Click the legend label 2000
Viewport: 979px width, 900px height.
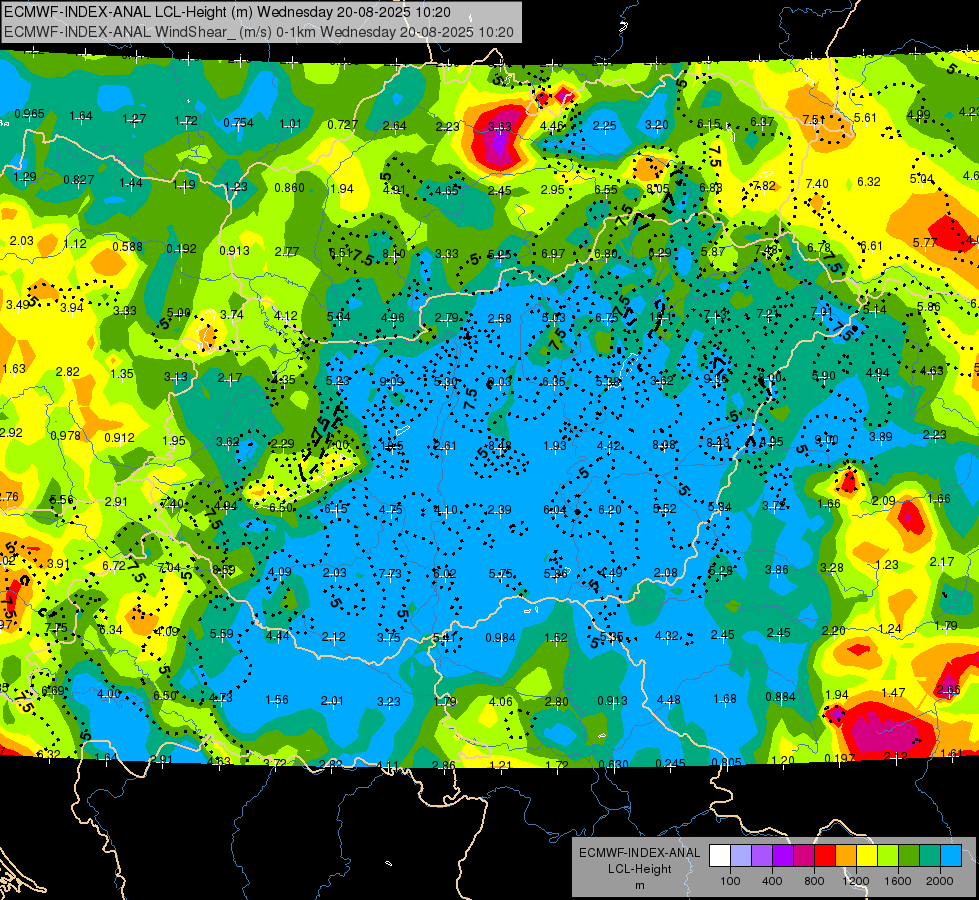pos(940,881)
